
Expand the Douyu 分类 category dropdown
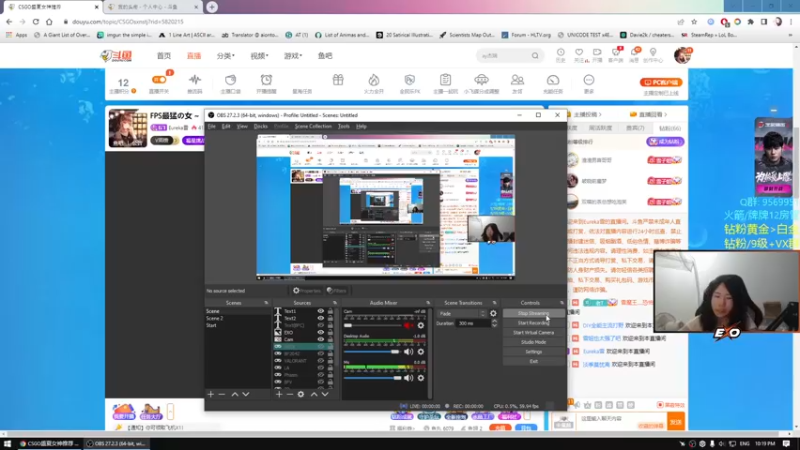coord(226,56)
